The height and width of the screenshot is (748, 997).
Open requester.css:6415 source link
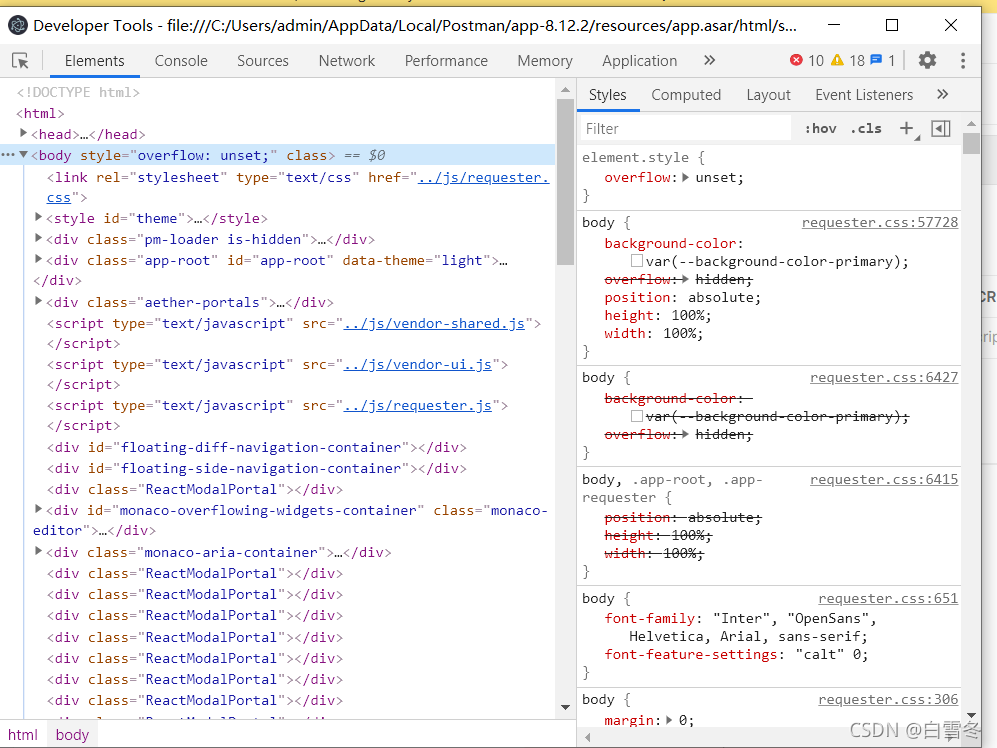tap(884, 479)
